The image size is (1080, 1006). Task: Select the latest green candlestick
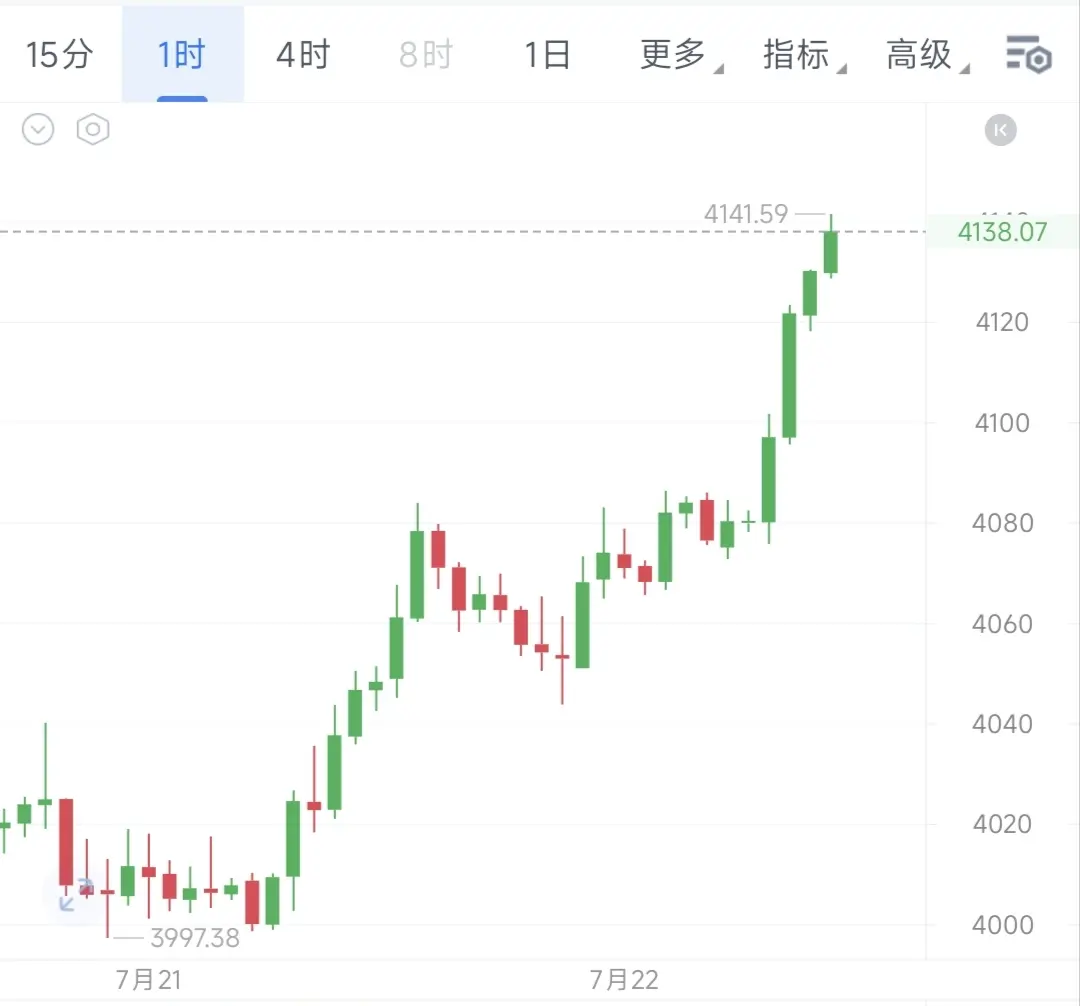831,252
